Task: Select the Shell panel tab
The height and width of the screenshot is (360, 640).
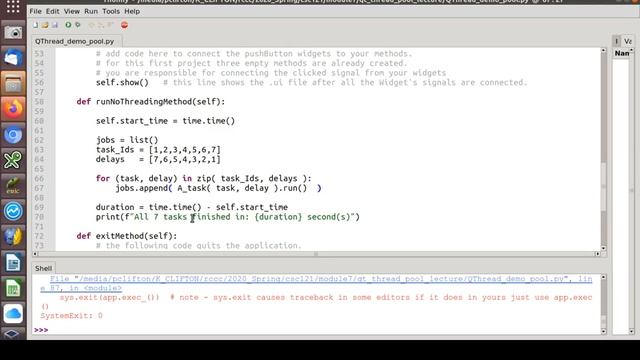Action: pyautogui.click(x=43, y=268)
